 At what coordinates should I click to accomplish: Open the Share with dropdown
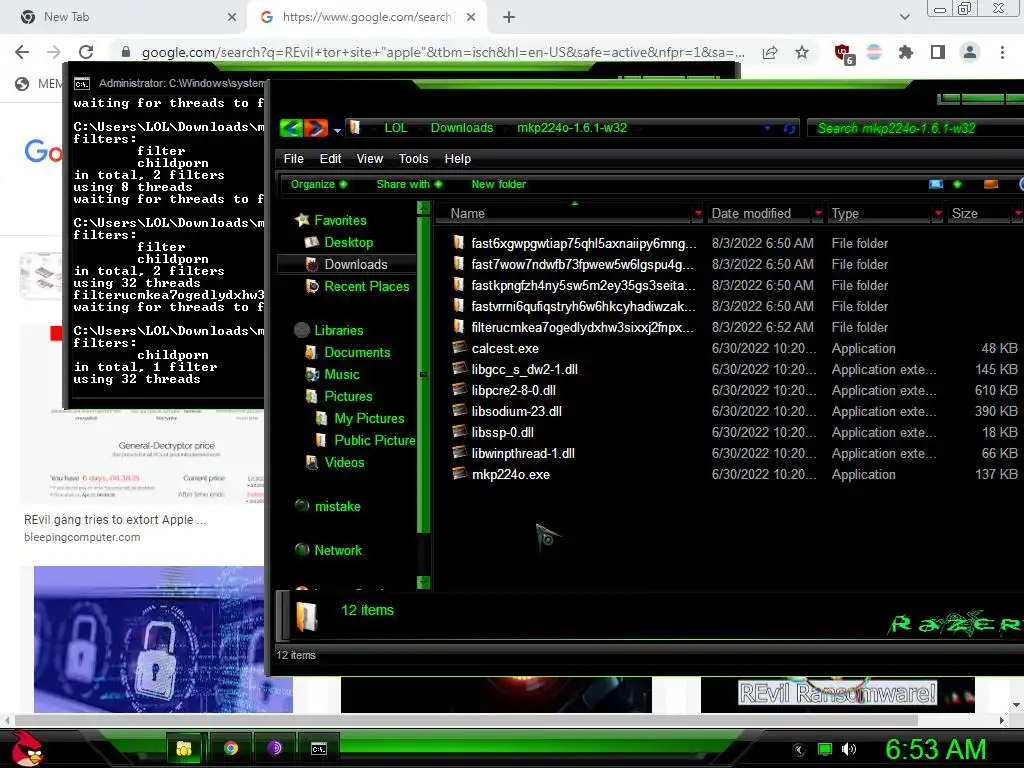point(409,184)
